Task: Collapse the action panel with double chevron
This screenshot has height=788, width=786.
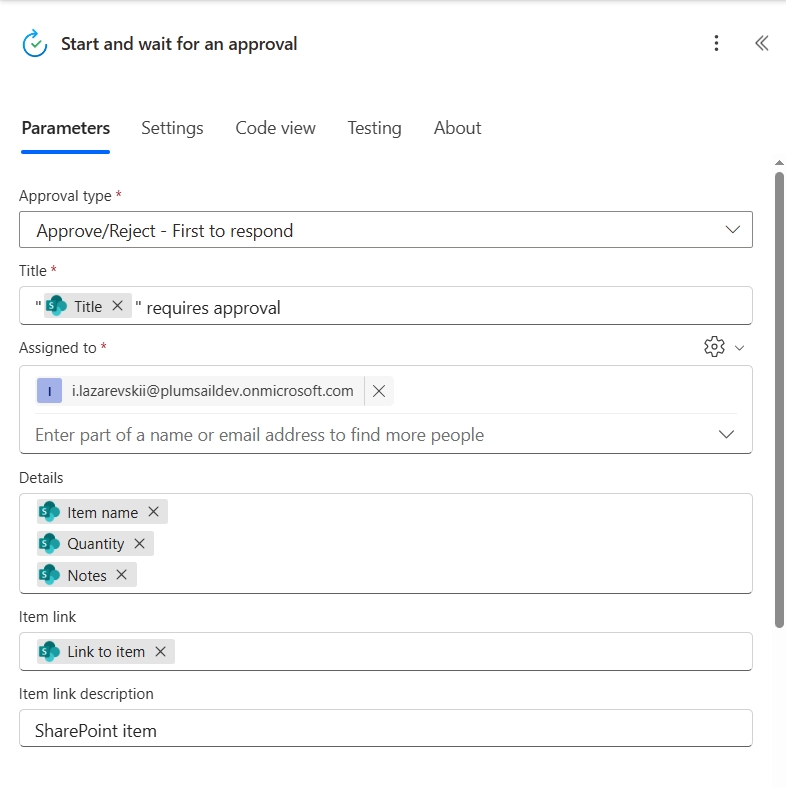Action: (762, 43)
